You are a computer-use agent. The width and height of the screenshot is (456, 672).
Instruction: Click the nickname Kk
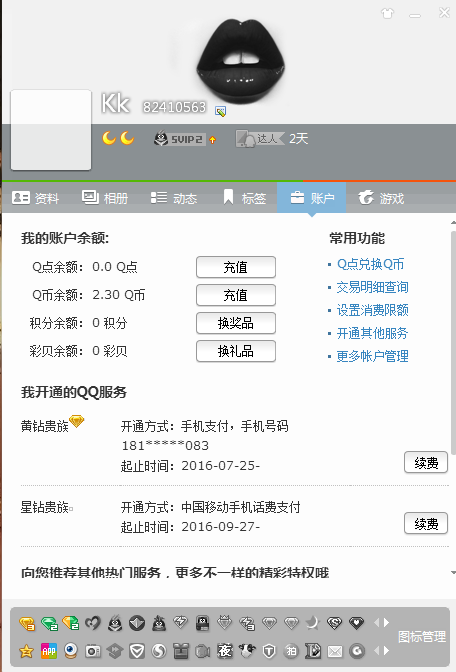pyautogui.click(x=115, y=104)
